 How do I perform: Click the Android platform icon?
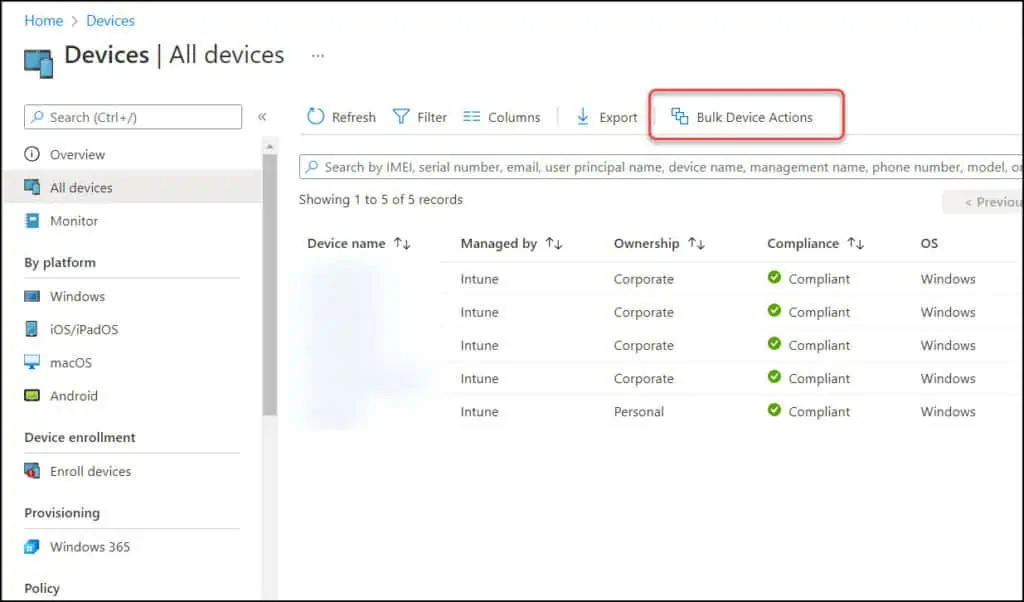(x=32, y=396)
